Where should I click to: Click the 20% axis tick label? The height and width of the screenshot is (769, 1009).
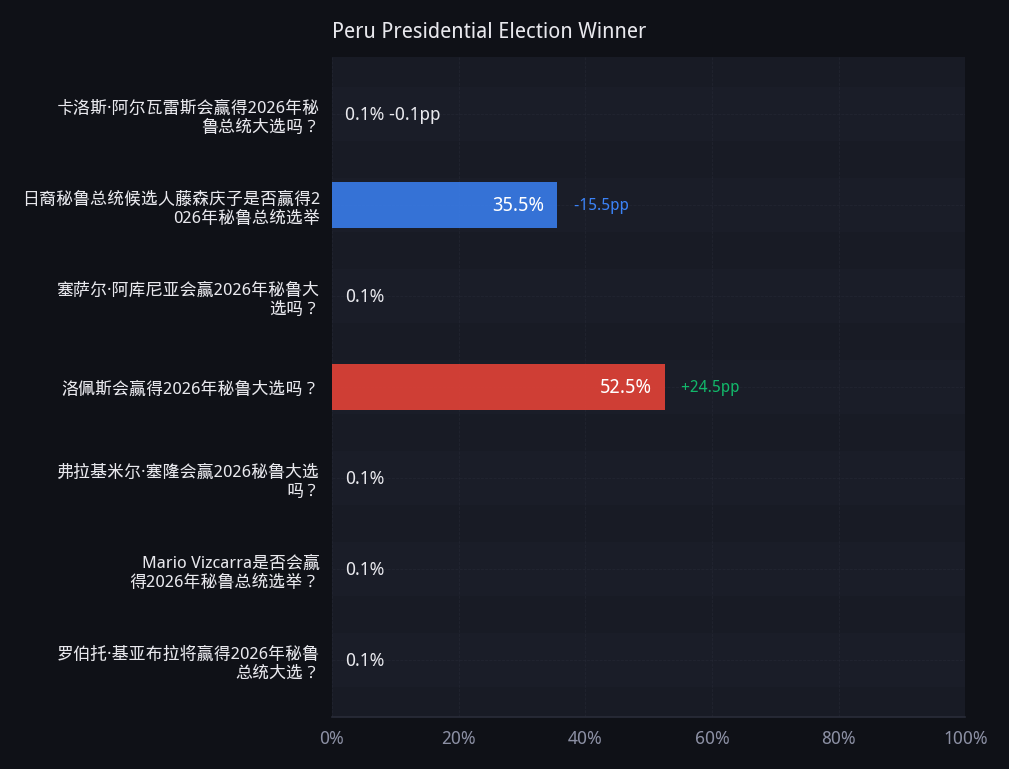click(459, 737)
